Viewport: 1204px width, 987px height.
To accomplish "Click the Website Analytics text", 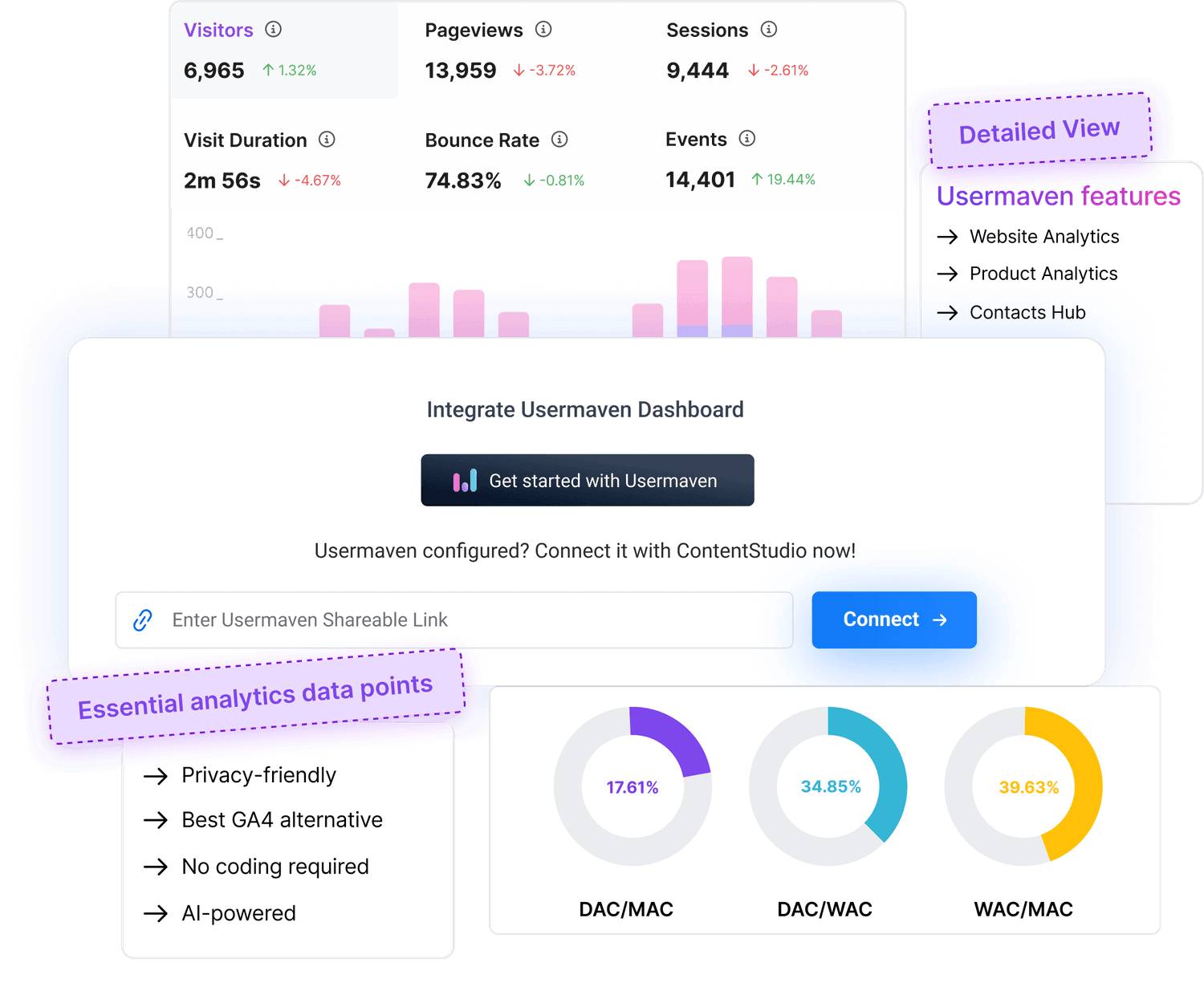I will 1044,237.
